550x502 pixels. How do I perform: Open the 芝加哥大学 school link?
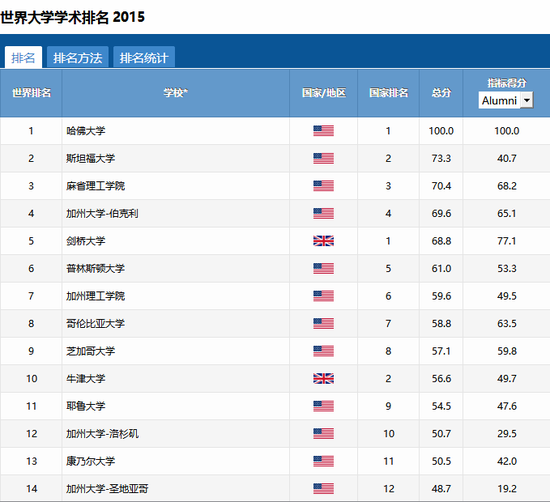click(90, 351)
